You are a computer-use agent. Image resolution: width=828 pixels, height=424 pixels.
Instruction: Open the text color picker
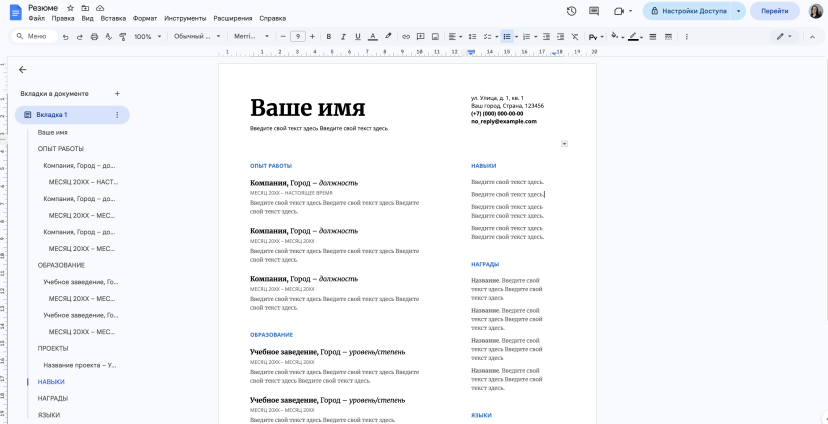coord(373,36)
